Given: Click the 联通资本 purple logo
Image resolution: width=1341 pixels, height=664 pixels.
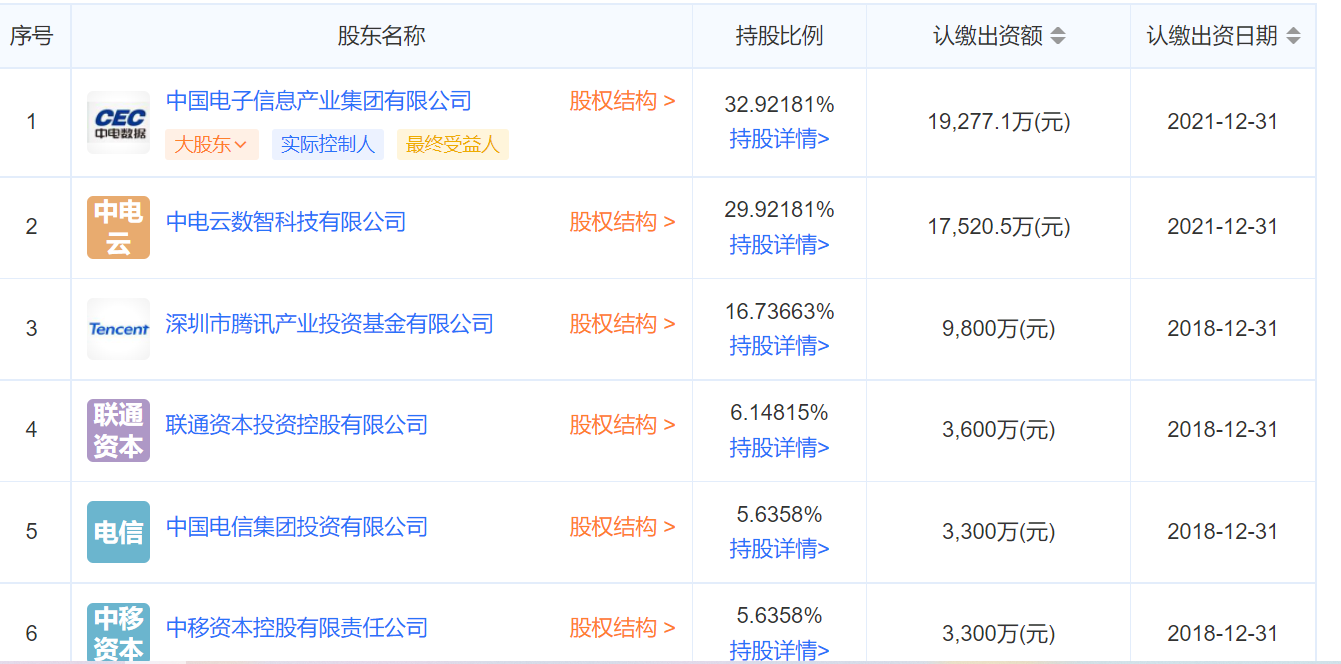Looking at the screenshot, I should tap(118, 430).
